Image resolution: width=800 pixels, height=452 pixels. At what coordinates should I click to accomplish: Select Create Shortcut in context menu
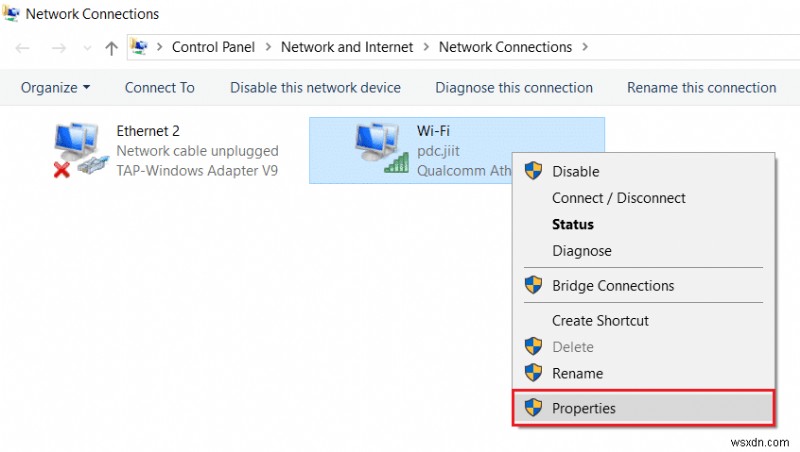point(600,320)
